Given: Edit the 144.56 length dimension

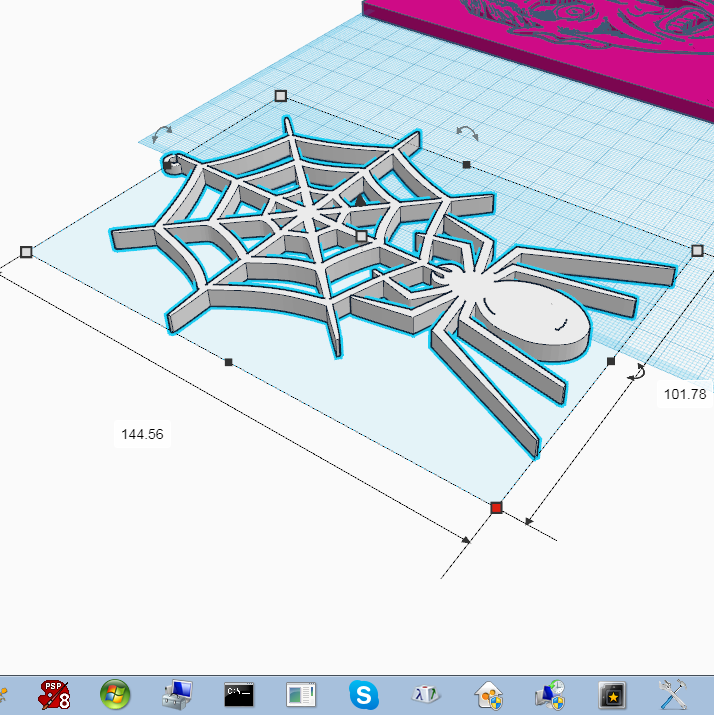Looking at the screenshot, I should click(x=142, y=434).
